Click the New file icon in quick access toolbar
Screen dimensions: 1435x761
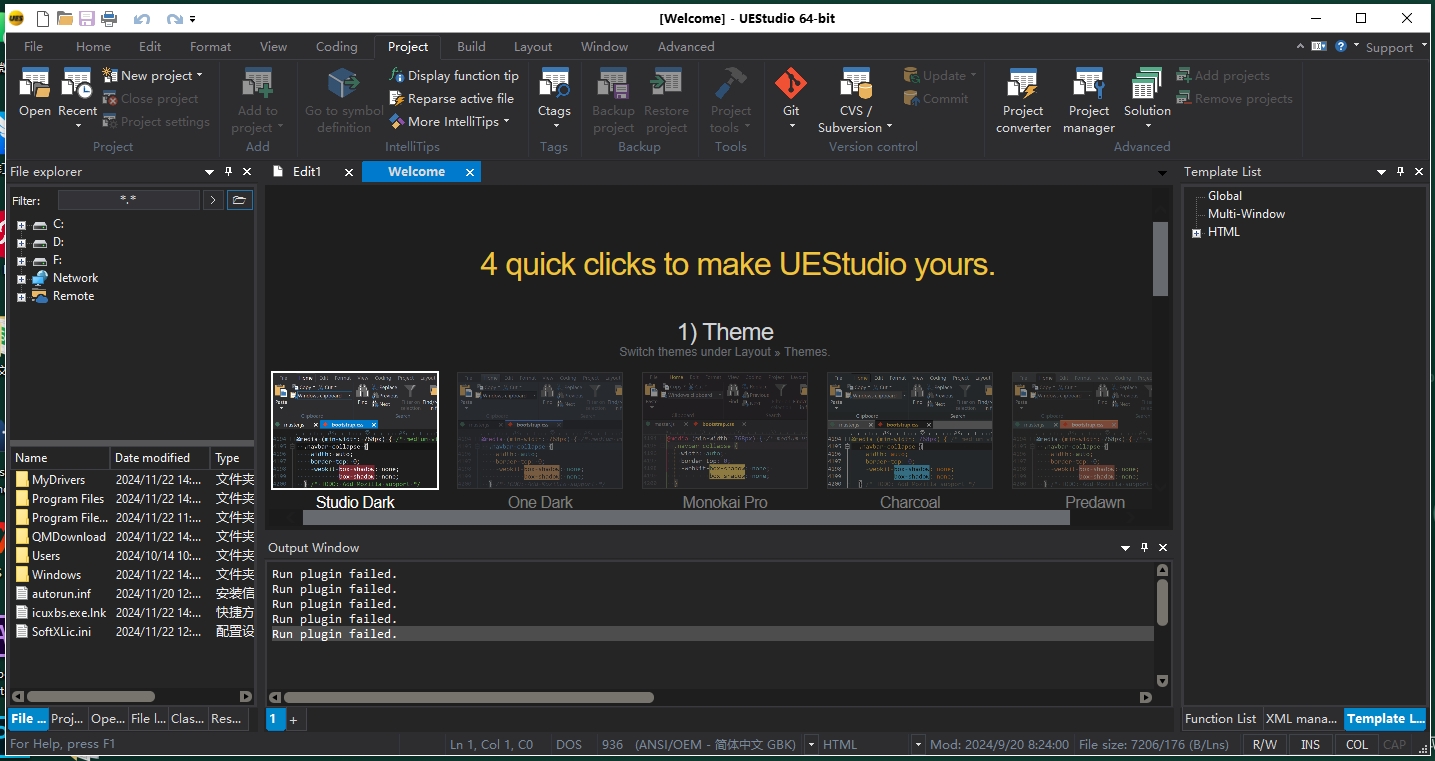pos(42,18)
